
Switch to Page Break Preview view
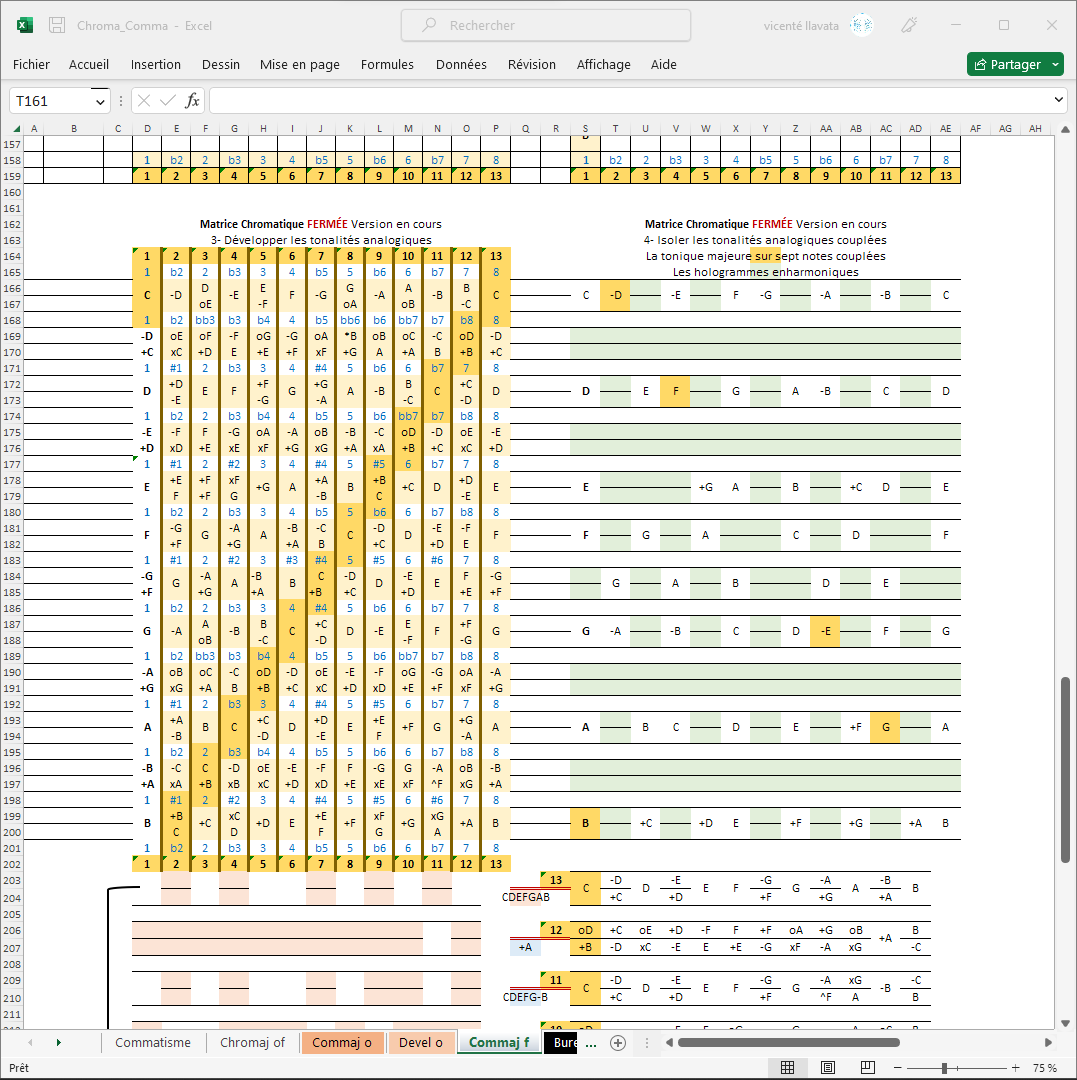(867, 1068)
